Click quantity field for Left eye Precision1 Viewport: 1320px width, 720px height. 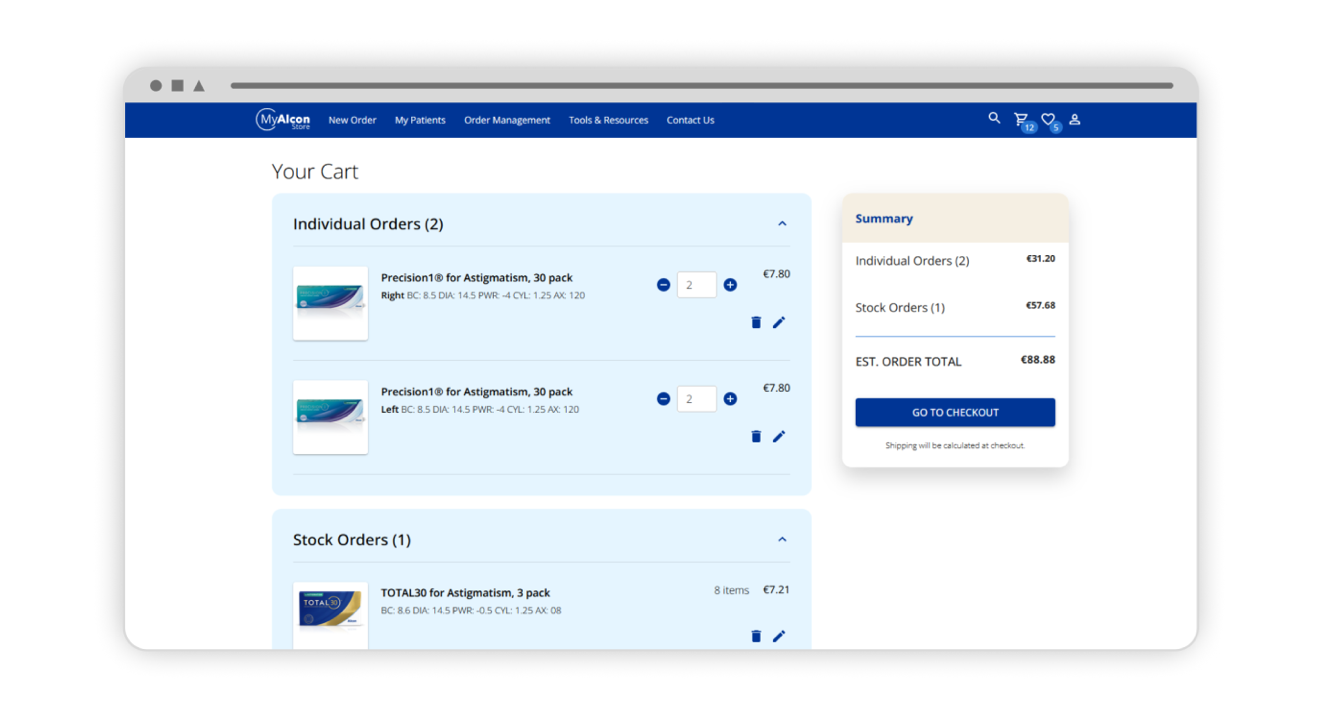click(x=696, y=399)
